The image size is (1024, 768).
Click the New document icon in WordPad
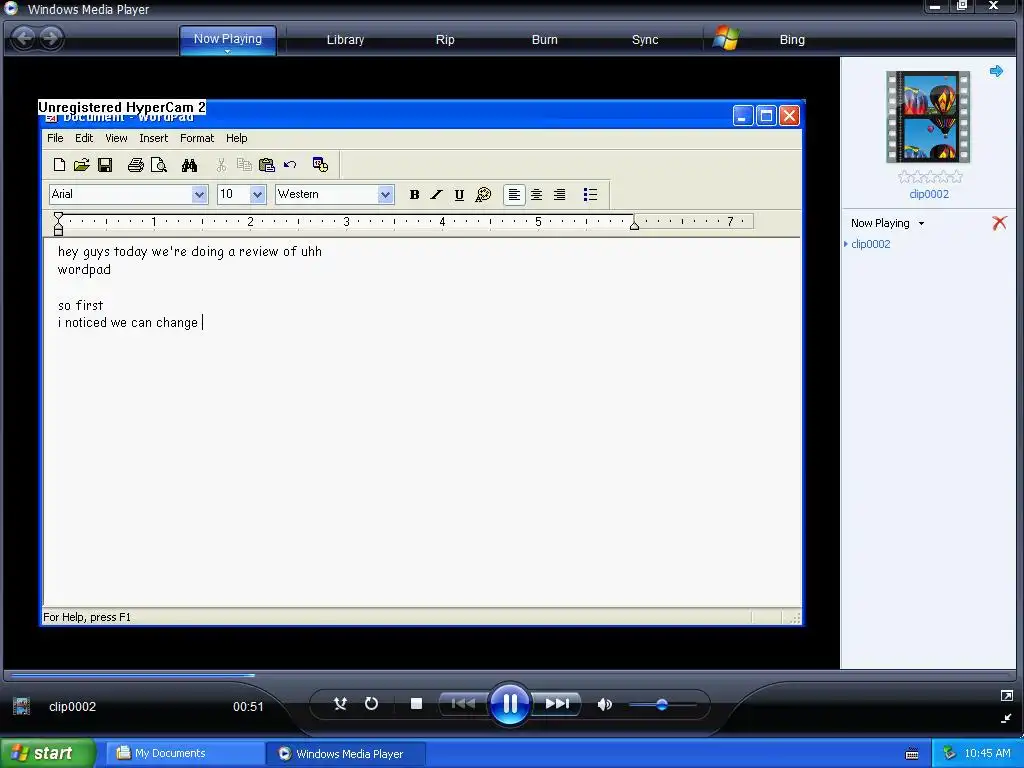click(59, 165)
